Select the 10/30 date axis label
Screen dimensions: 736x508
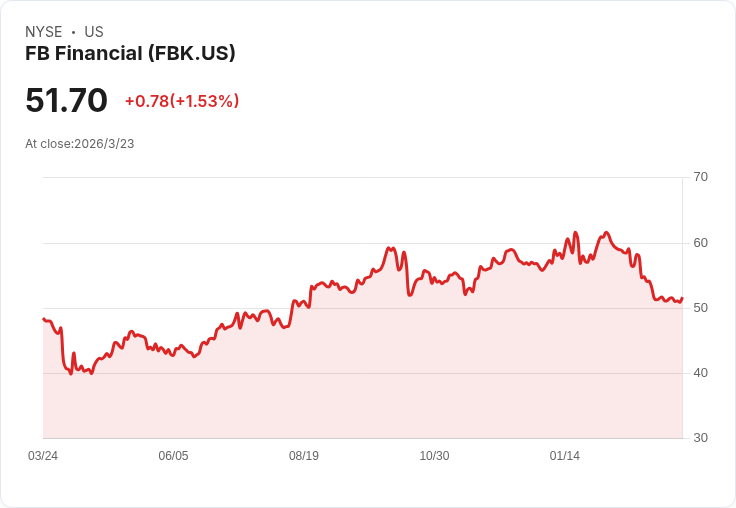click(x=434, y=456)
